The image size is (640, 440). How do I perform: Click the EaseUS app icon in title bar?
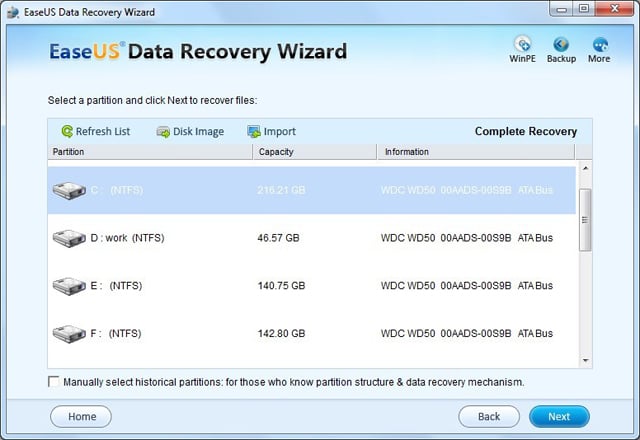[x=13, y=12]
